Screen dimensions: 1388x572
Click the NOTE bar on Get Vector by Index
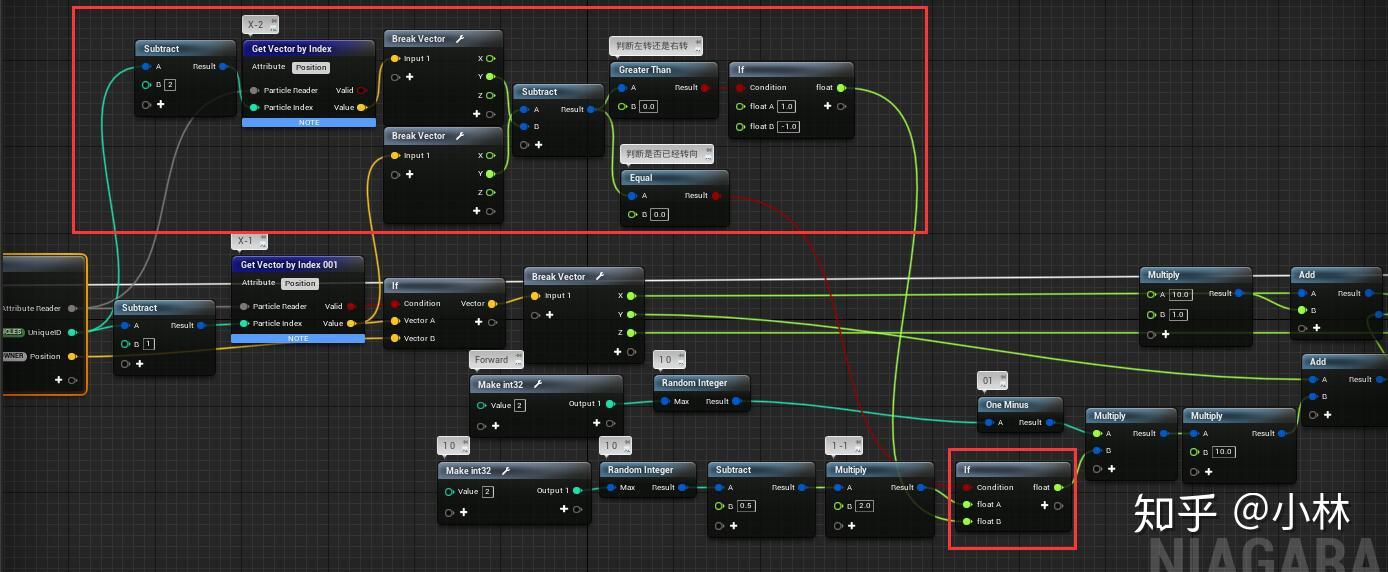(309, 122)
